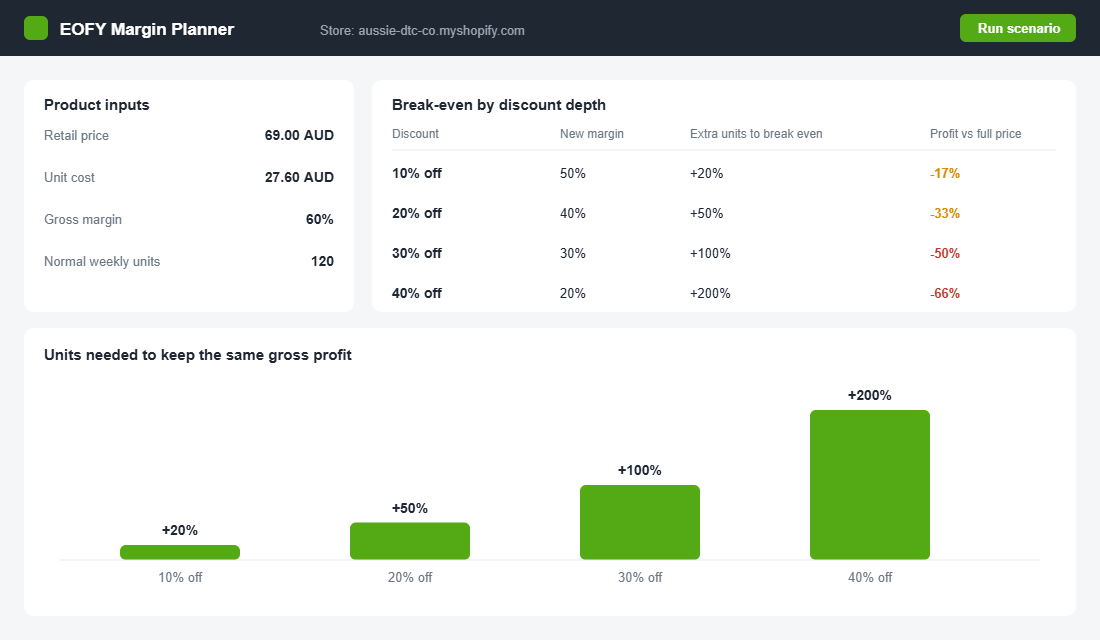Select the 40% off table row label
The width and height of the screenshot is (1100, 640).
[x=417, y=293]
